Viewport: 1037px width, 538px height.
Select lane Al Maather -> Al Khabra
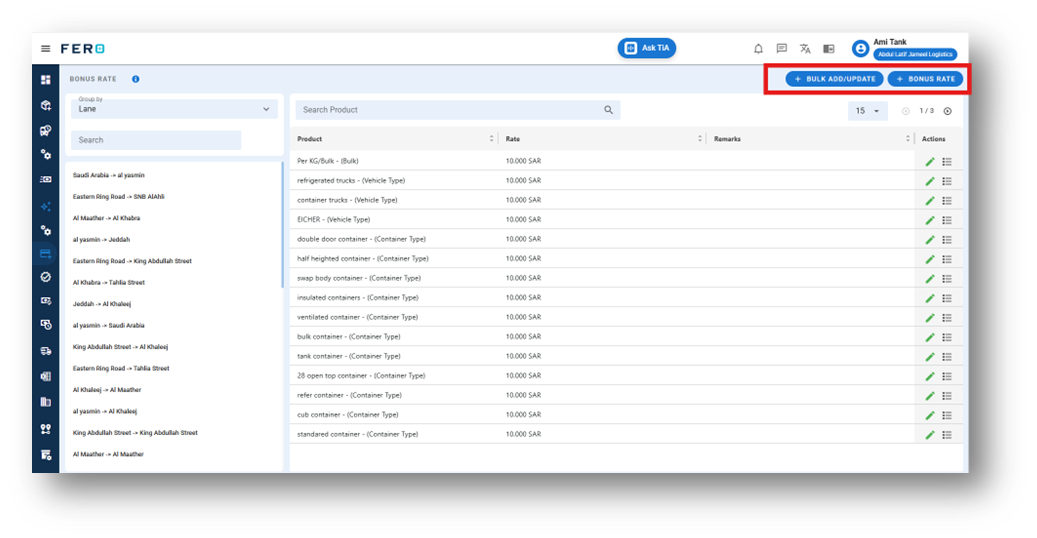click(106, 218)
